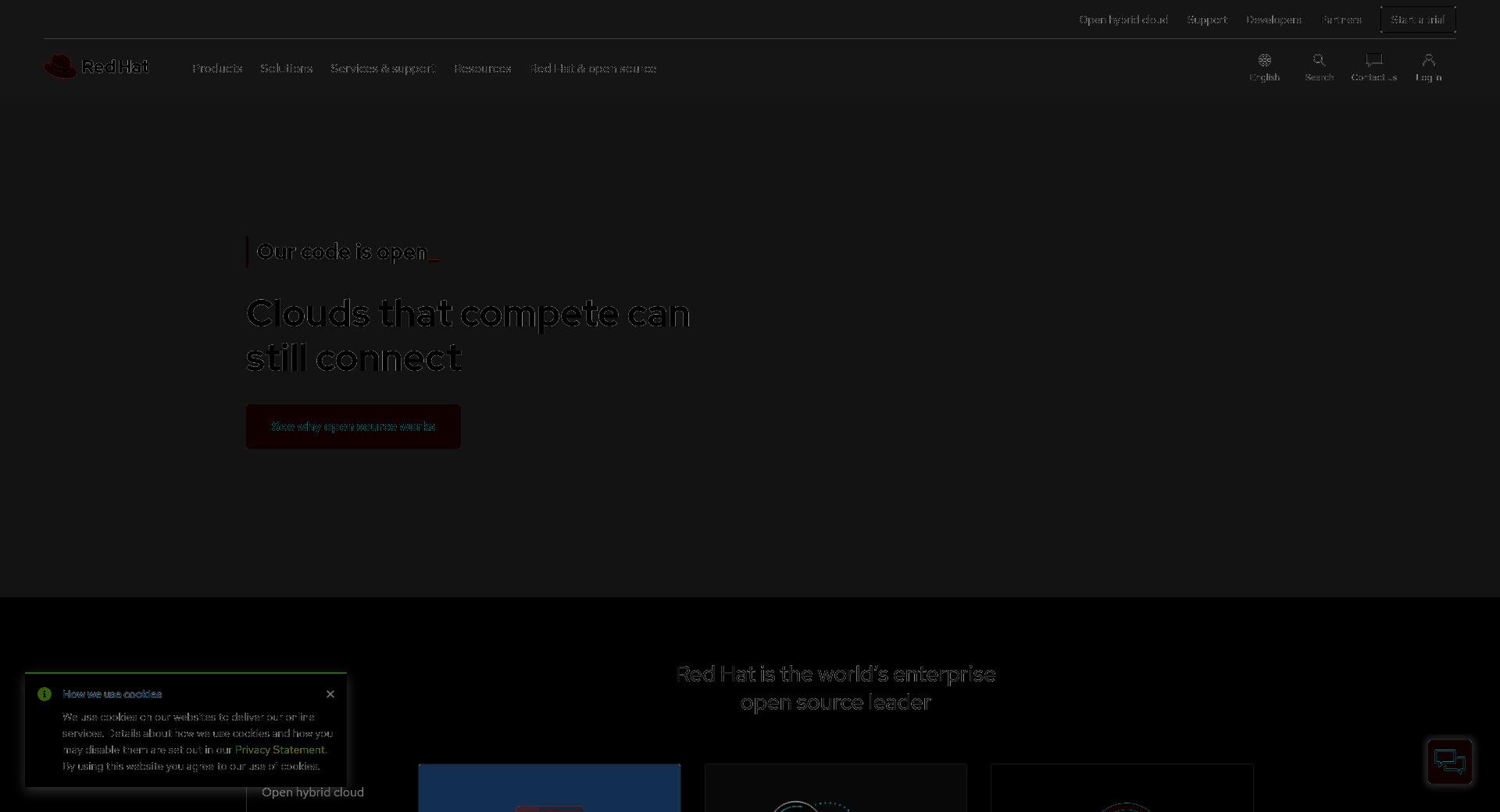
Task: Expand the Services & support menu
Action: pos(383,69)
